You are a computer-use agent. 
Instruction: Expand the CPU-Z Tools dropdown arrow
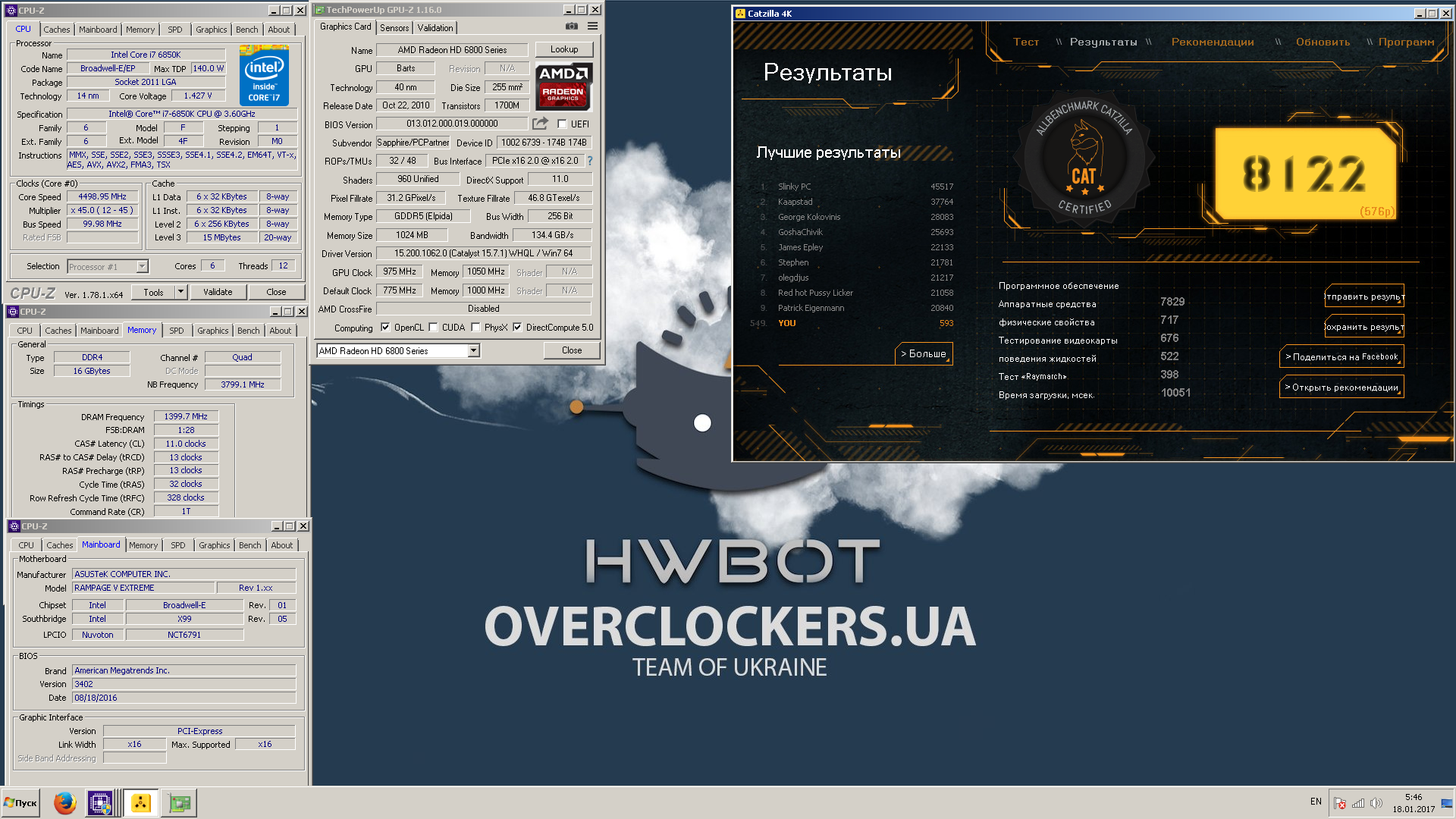[x=180, y=292]
